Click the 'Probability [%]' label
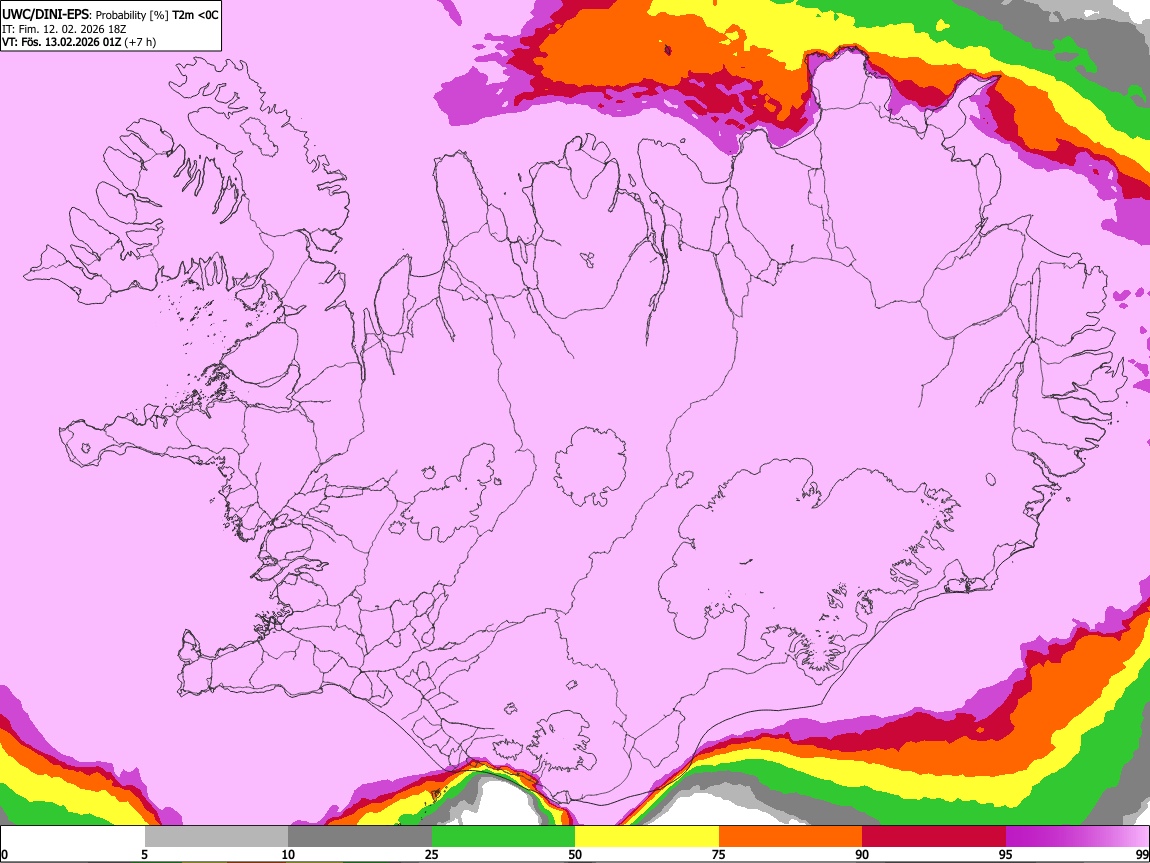Viewport: 1150px width, 863px height. click(x=132, y=15)
